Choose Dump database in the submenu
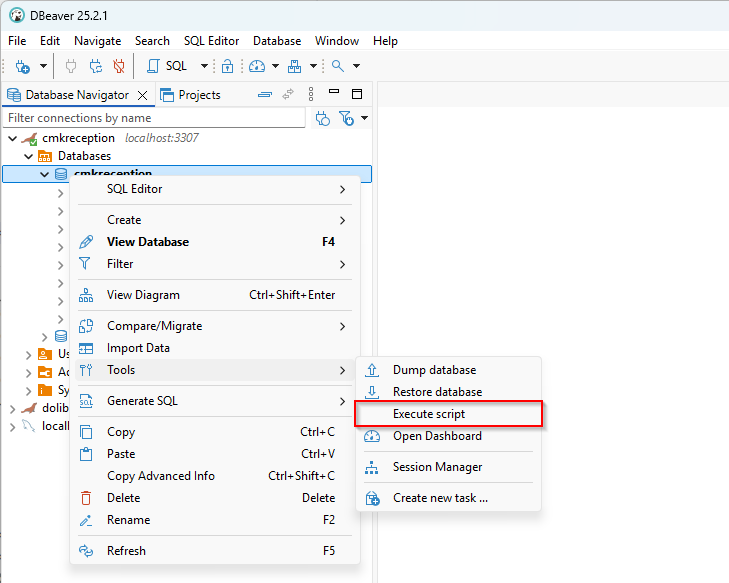 [x=434, y=370]
